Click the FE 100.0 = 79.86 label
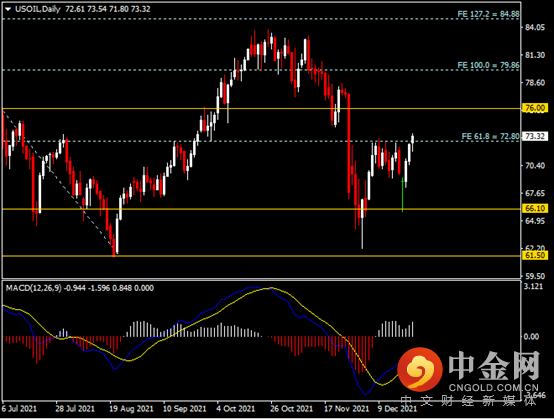Image resolution: width=554 pixels, height=419 pixels. [x=488, y=65]
